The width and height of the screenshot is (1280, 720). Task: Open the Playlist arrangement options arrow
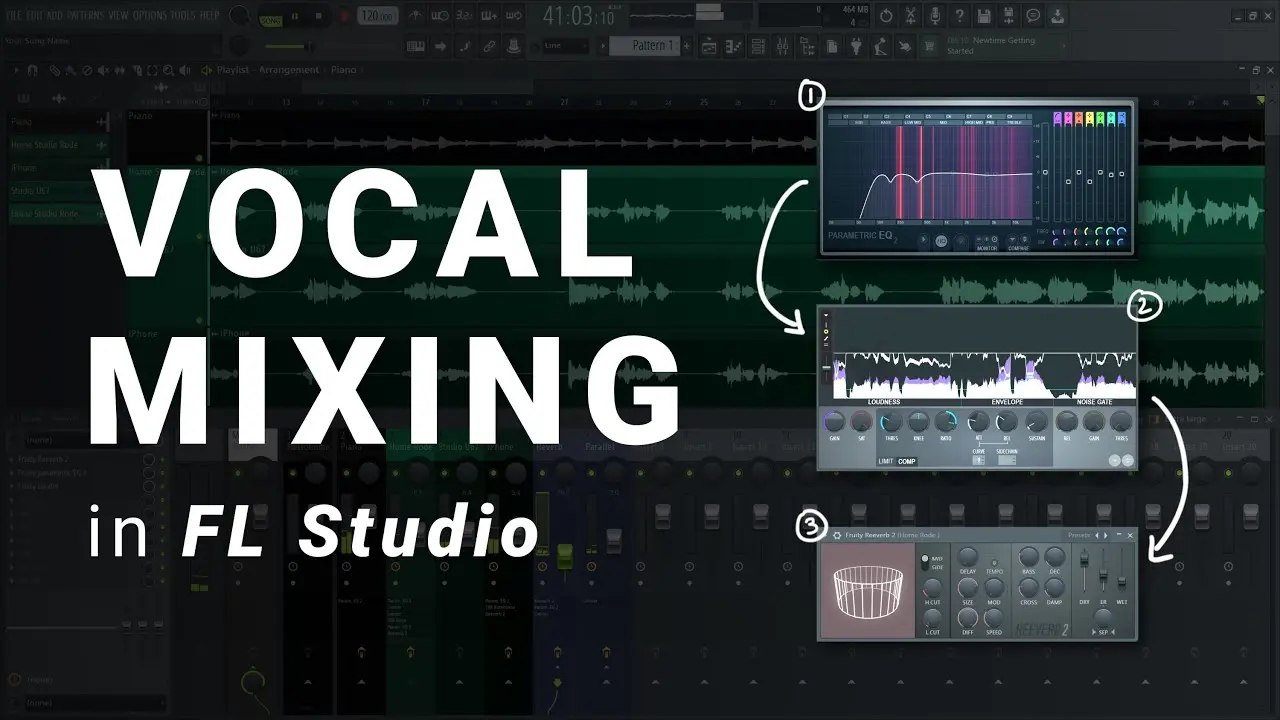pos(16,70)
